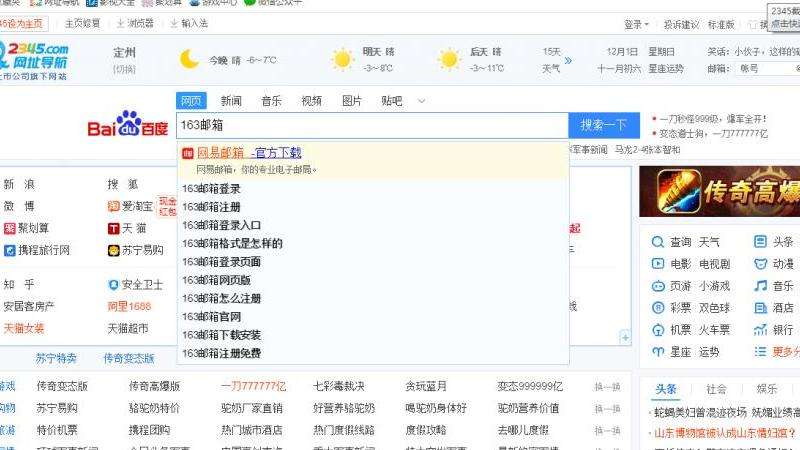Click 主页修复 link

pyautogui.click(x=82, y=24)
